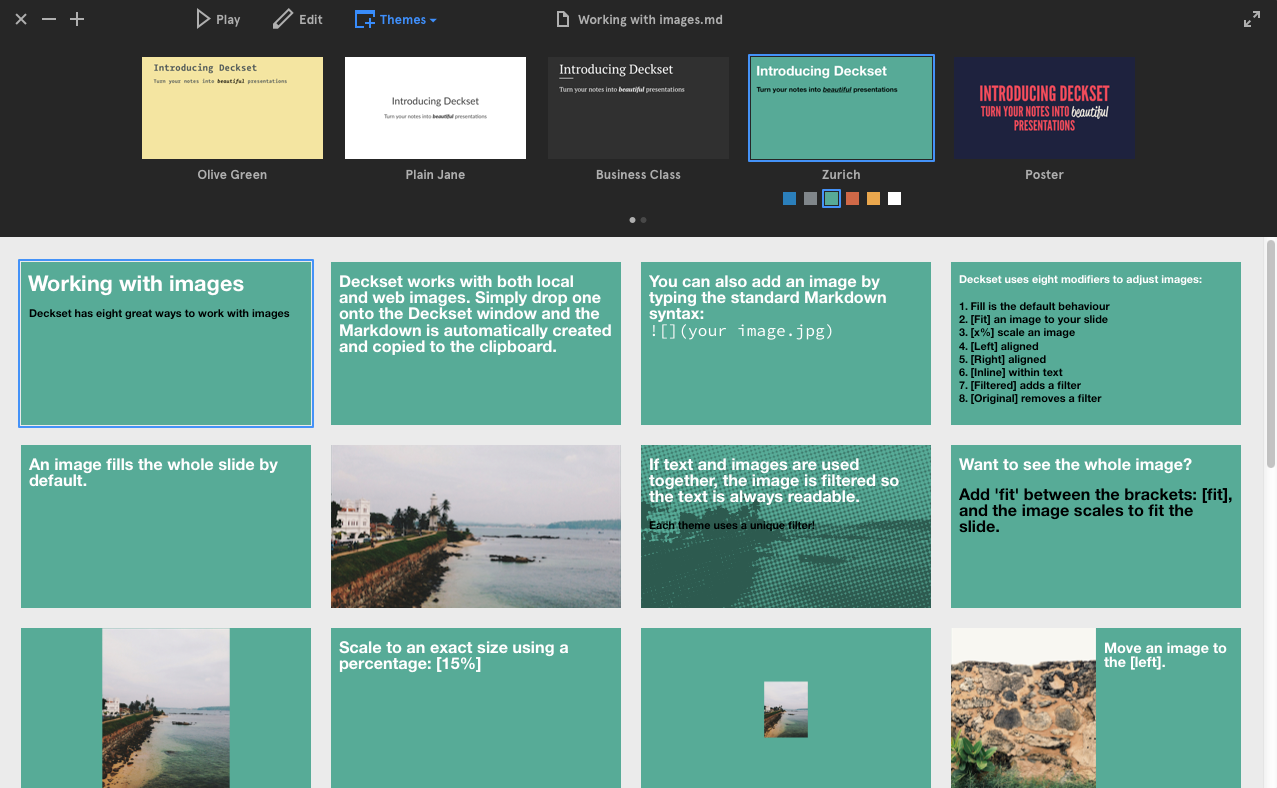The image size is (1277, 788).
Task: Select the Business Class theme
Action: [638, 108]
